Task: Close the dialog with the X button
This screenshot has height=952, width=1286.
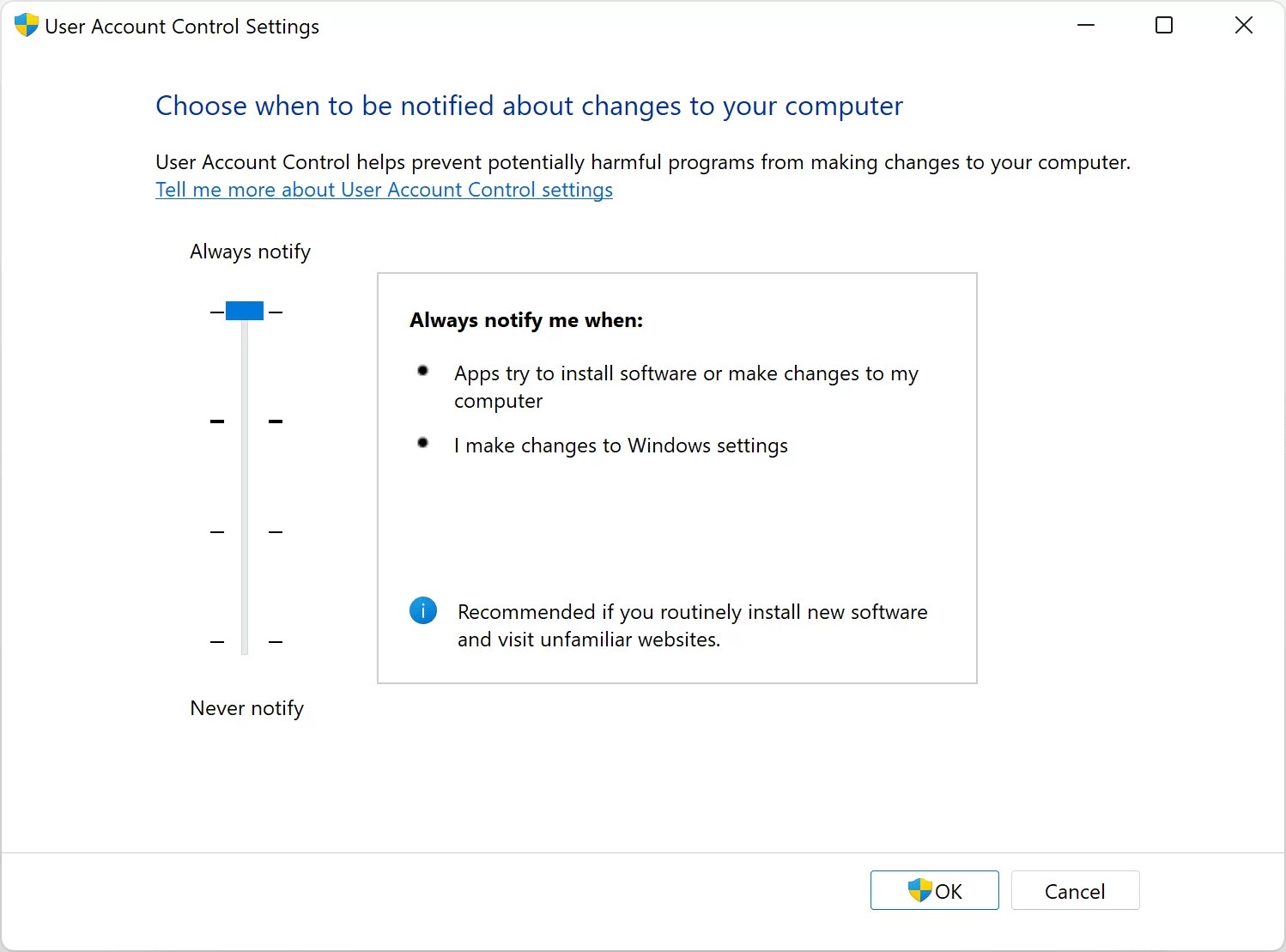Action: pos(1244,25)
